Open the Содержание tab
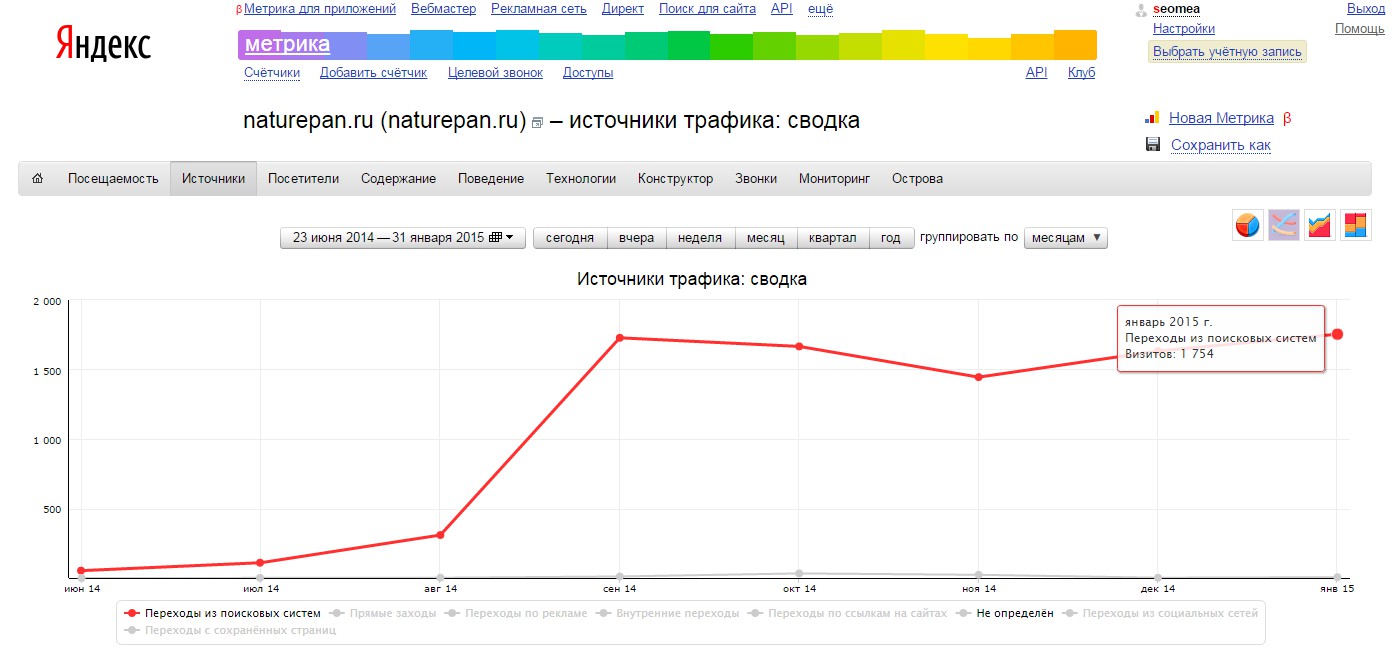 (399, 179)
